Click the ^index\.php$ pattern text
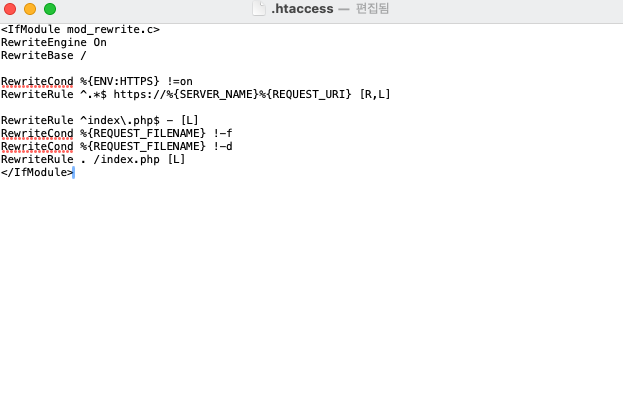 click(120, 120)
